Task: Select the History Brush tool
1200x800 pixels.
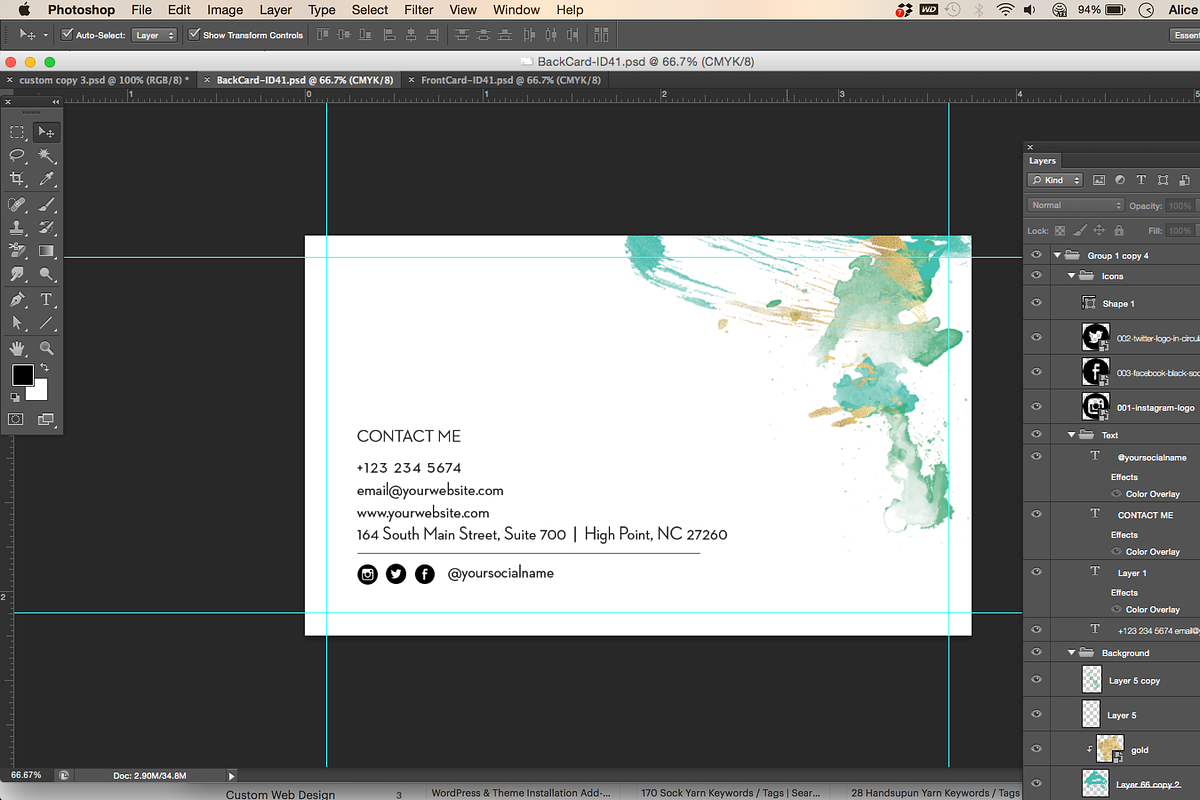Action: (x=46, y=227)
